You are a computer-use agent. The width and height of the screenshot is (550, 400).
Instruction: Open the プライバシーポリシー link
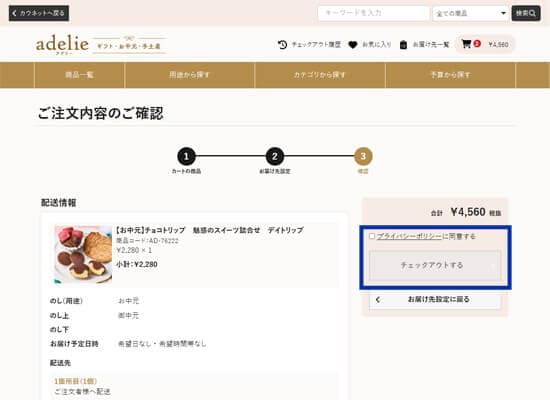point(409,236)
